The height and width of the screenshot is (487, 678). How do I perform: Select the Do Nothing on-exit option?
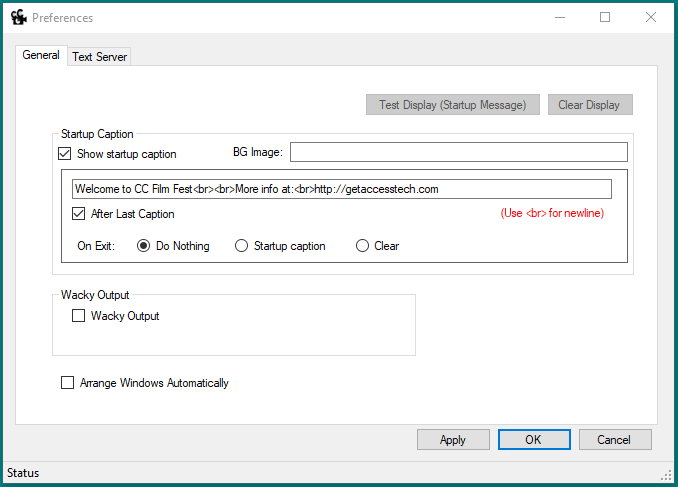coord(144,246)
